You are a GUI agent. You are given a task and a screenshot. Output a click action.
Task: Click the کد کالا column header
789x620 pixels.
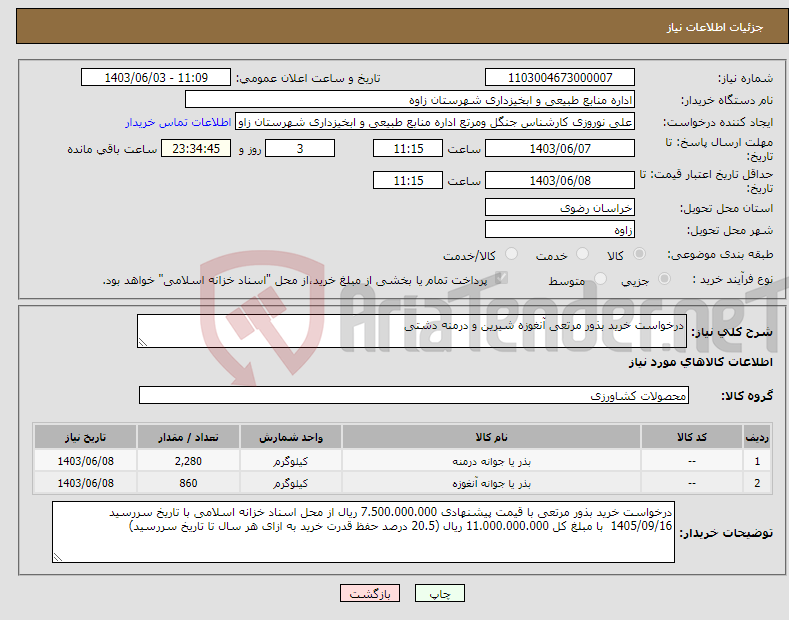[x=692, y=437]
